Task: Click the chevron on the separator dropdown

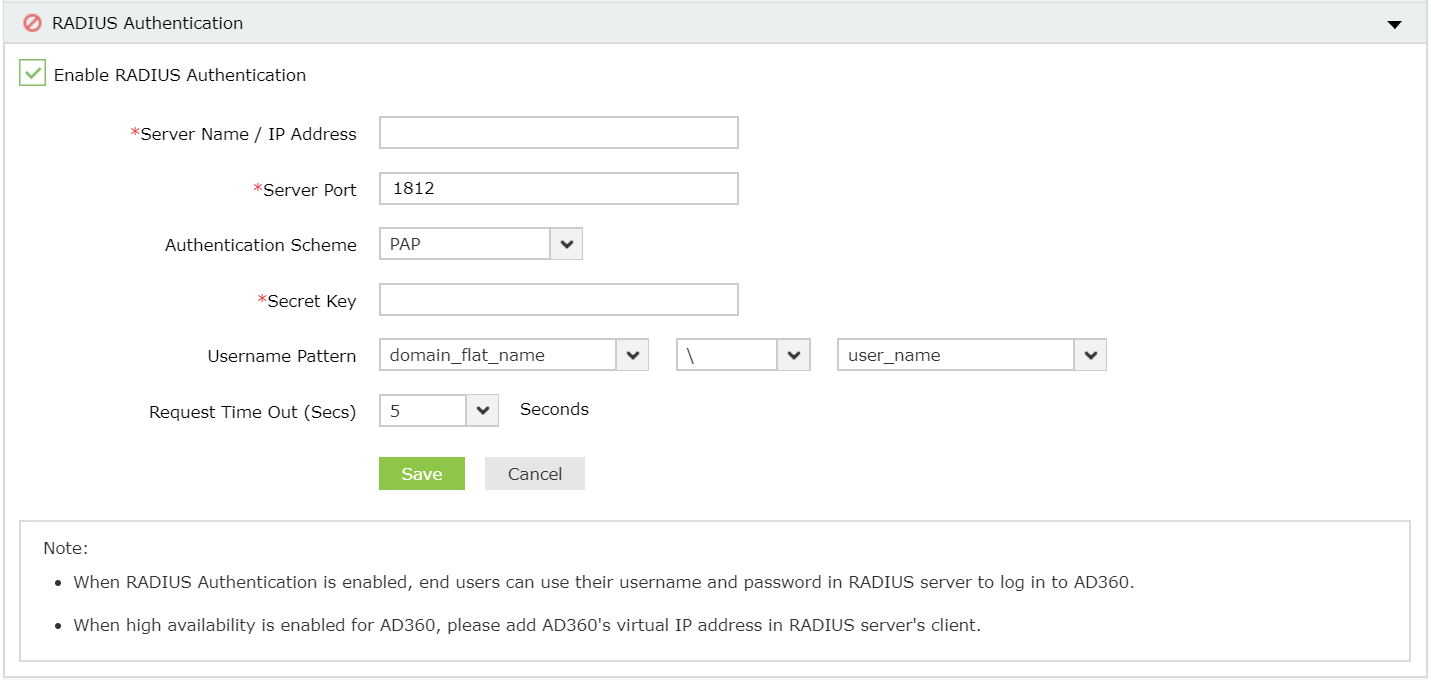Action: coord(794,354)
